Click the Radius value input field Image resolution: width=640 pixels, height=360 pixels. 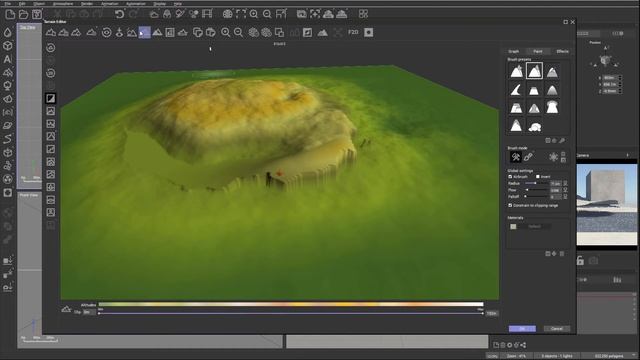pos(556,184)
